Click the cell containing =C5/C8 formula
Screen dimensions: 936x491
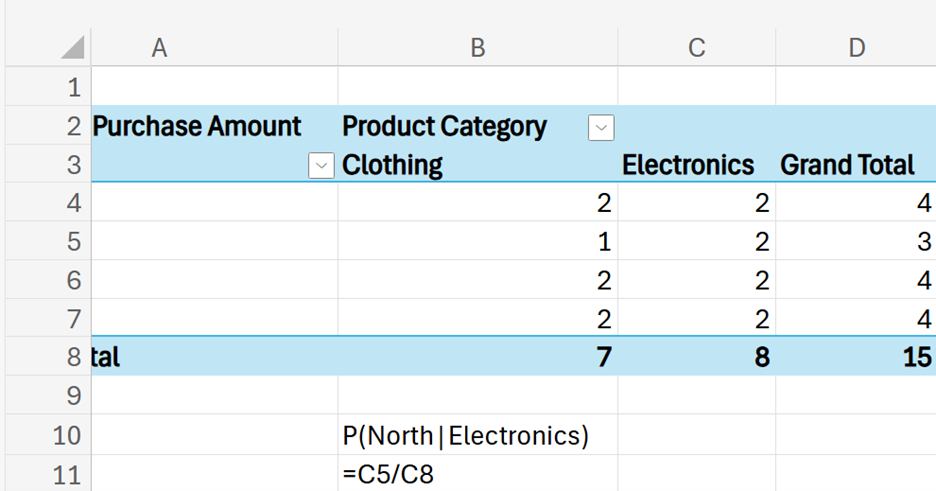tap(477, 474)
